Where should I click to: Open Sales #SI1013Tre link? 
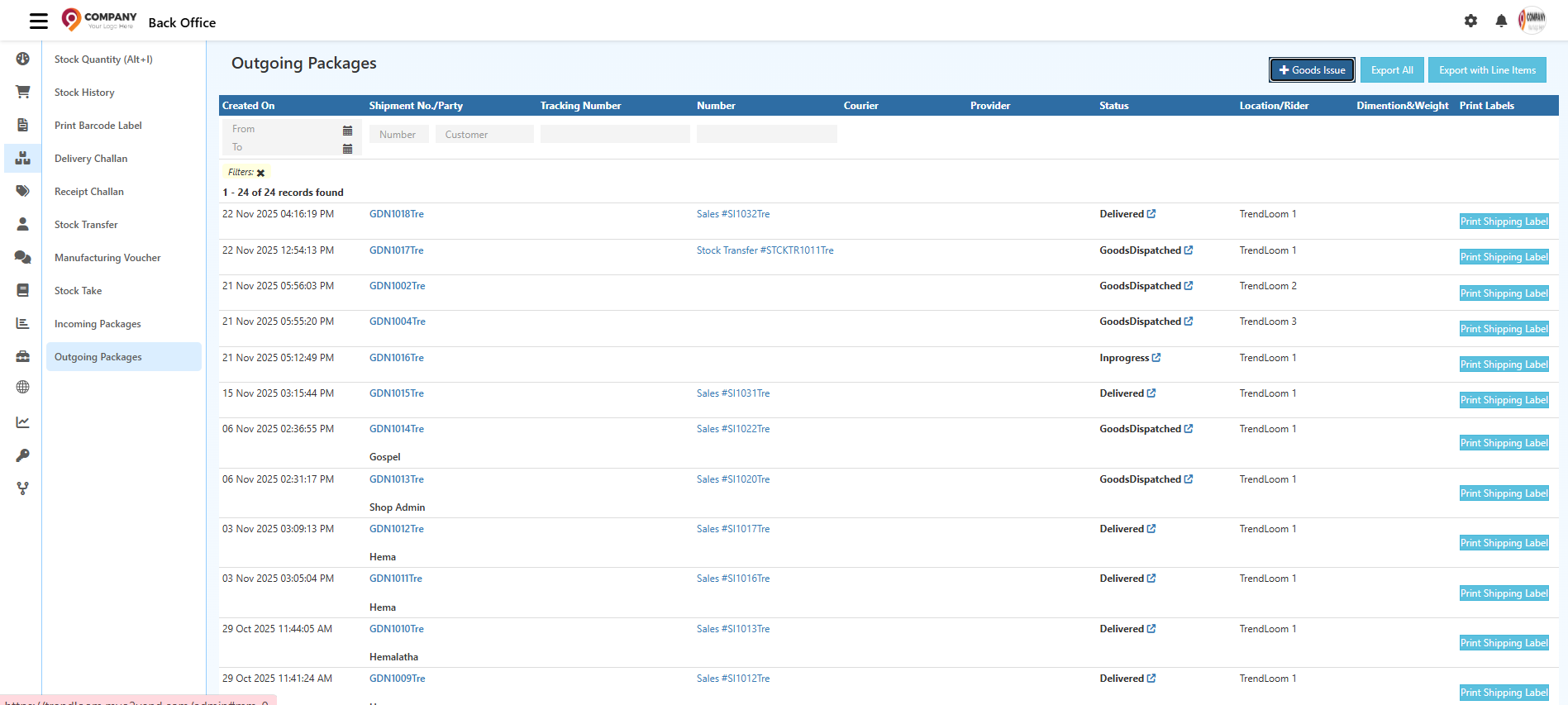coord(733,628)
